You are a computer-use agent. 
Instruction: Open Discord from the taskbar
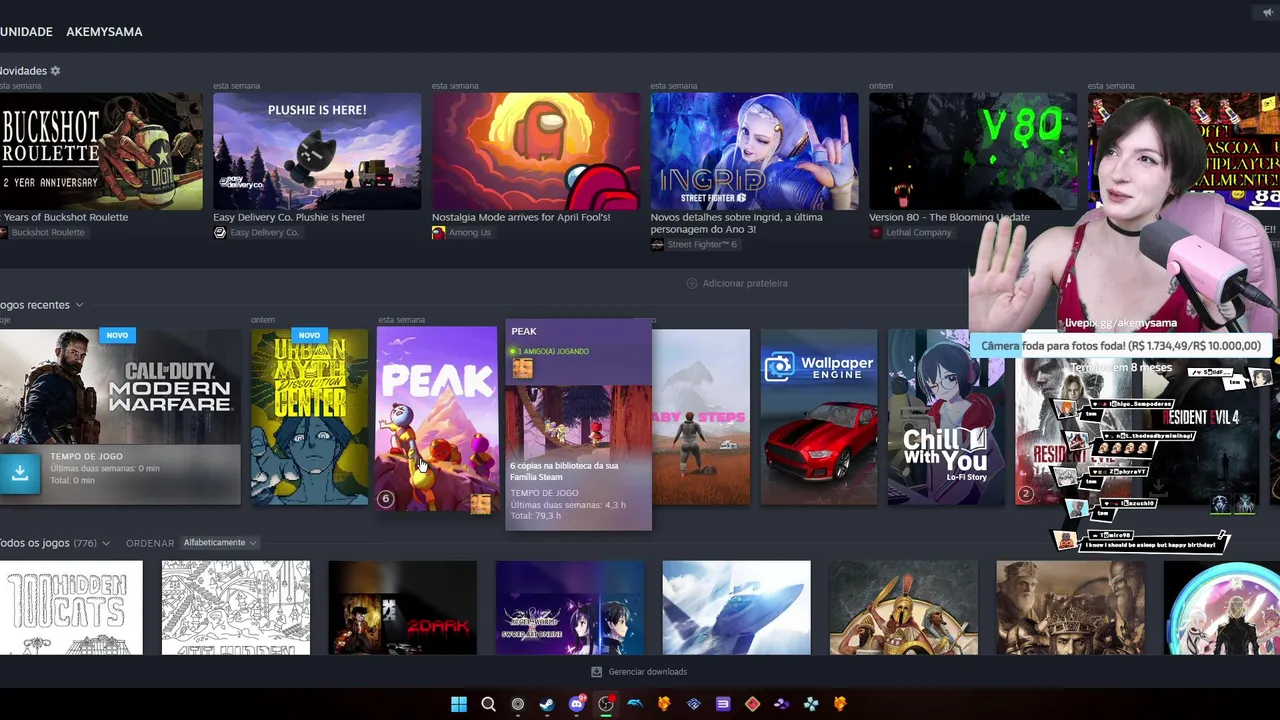(576, 704)
